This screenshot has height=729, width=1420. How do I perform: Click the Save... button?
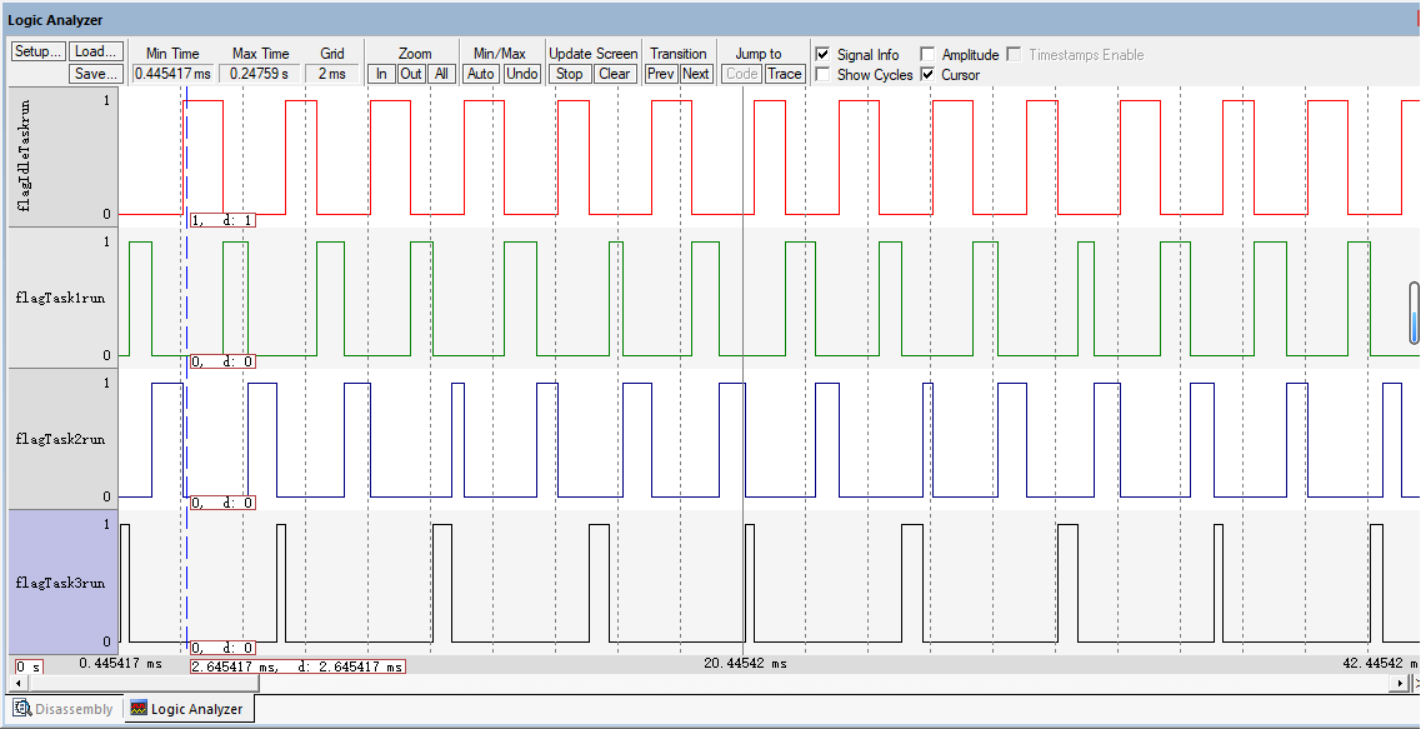click(x=96, y=73)
